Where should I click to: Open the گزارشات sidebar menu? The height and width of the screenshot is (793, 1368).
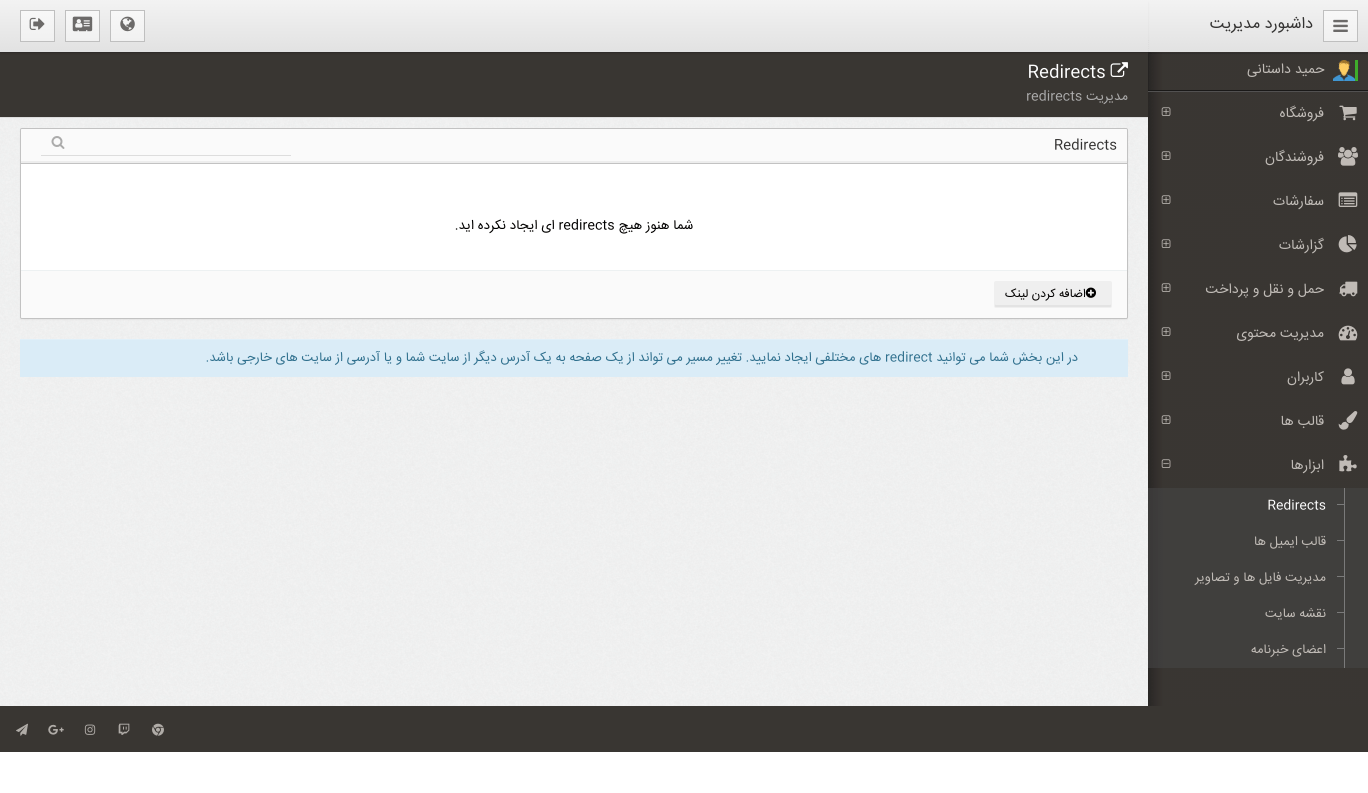[x=1300, y=245]
